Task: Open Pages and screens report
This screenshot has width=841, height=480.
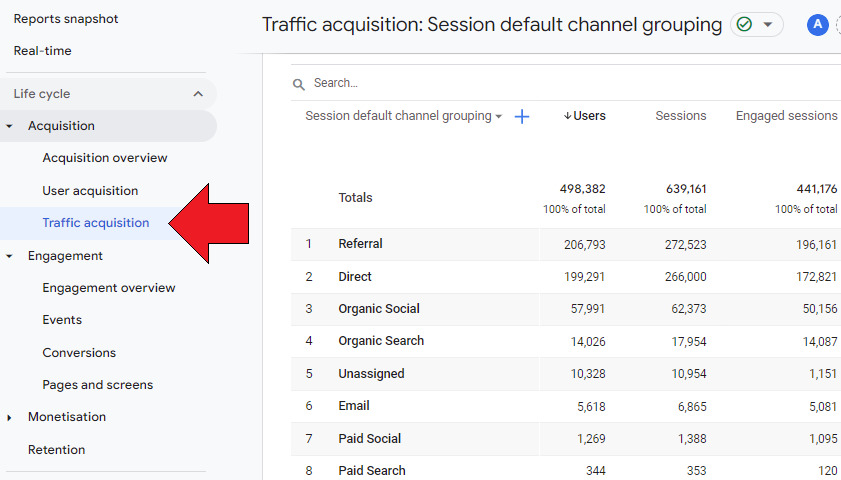Action: (98, 385)
